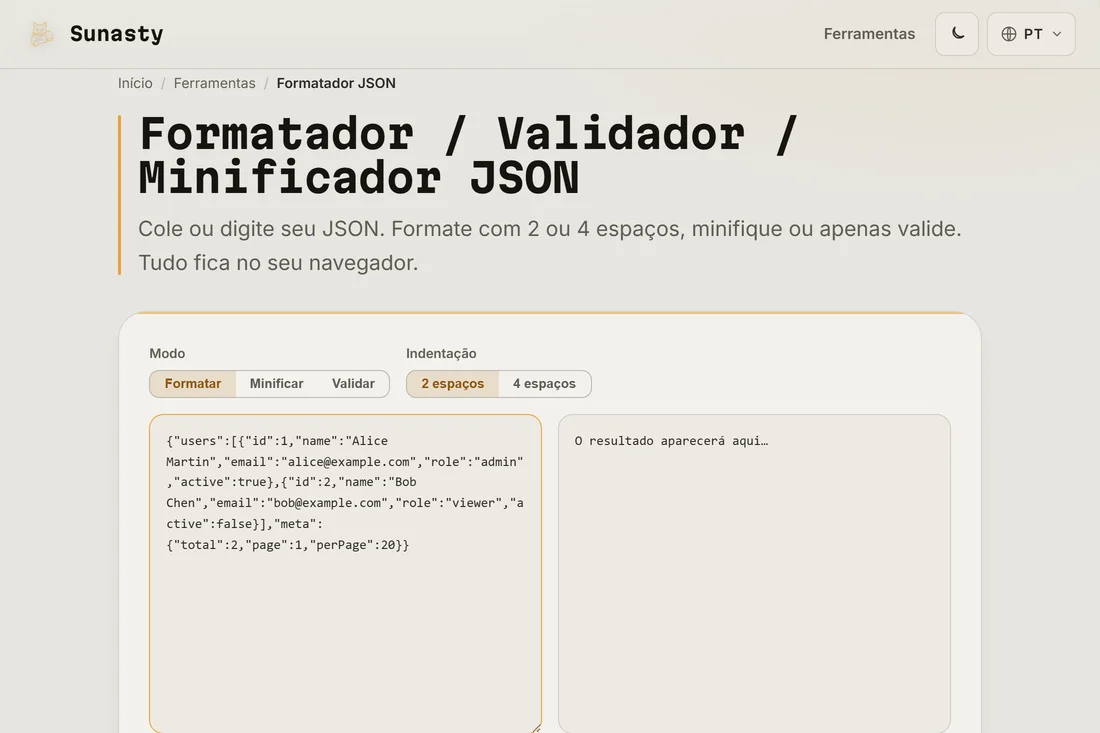This screenshot has width=1100, height=733.
Task: Click the globe icon beside PT
Action: [x=1009, y=34]
